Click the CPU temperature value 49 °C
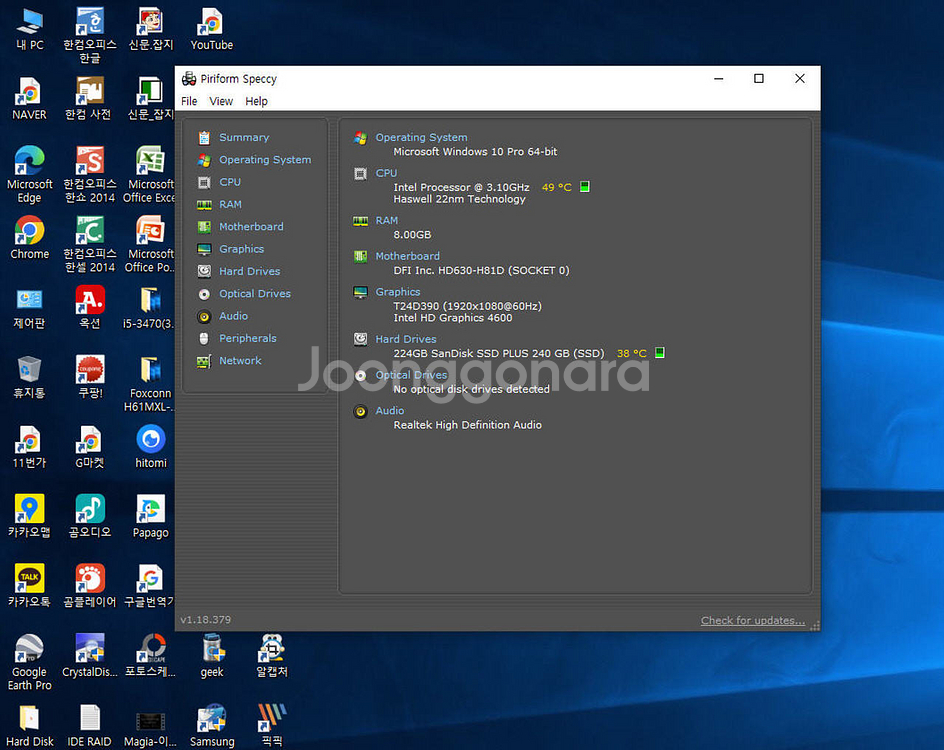The width and height of the screenshot is (944, 750). pyautogui.click(x=556, y=187)
